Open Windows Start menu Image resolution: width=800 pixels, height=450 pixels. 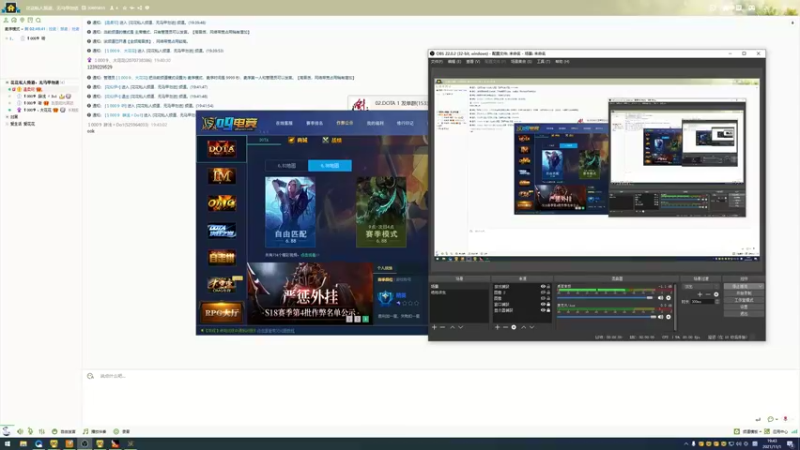(7, 444)
